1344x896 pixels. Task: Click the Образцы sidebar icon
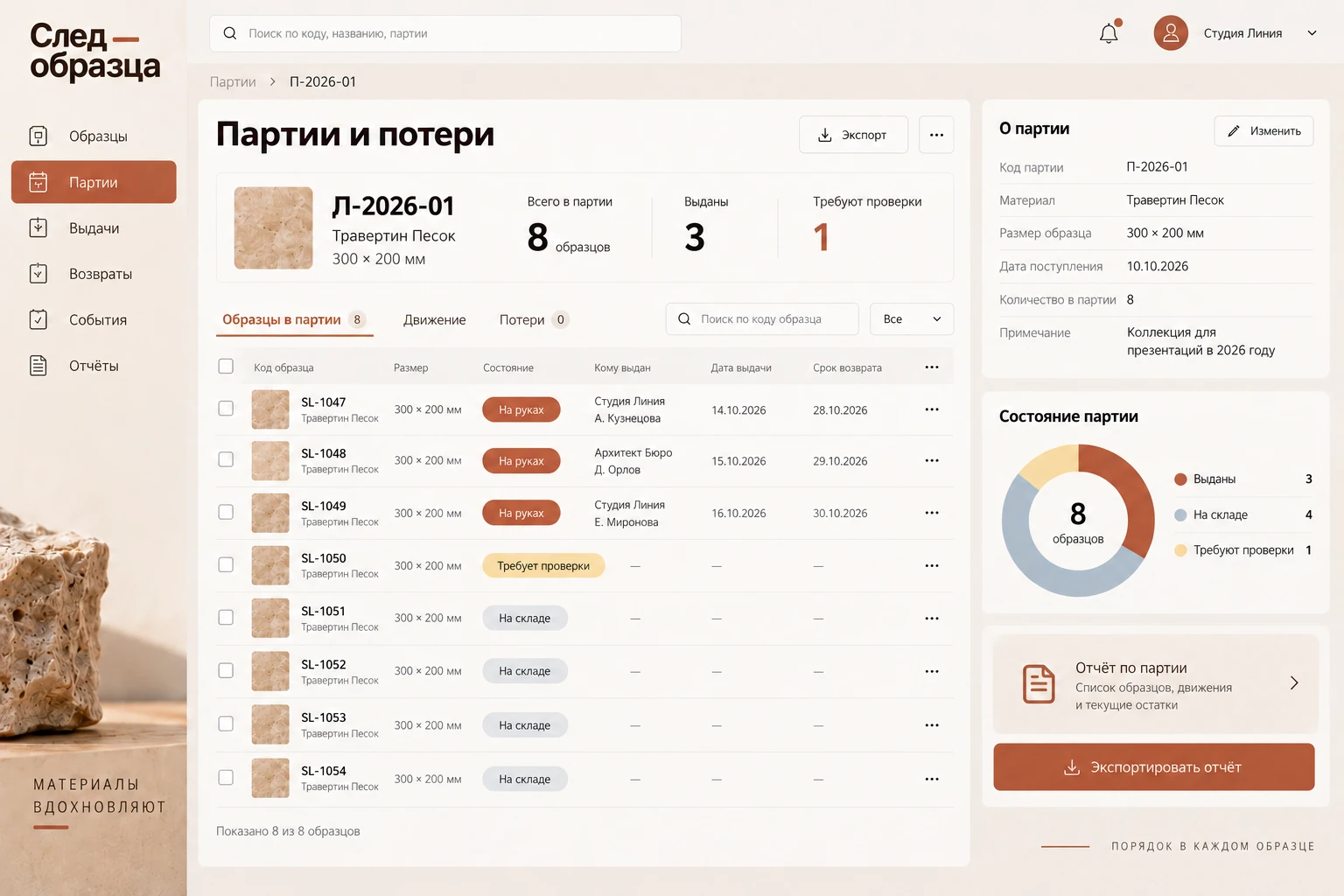click(x=38, y=136)
